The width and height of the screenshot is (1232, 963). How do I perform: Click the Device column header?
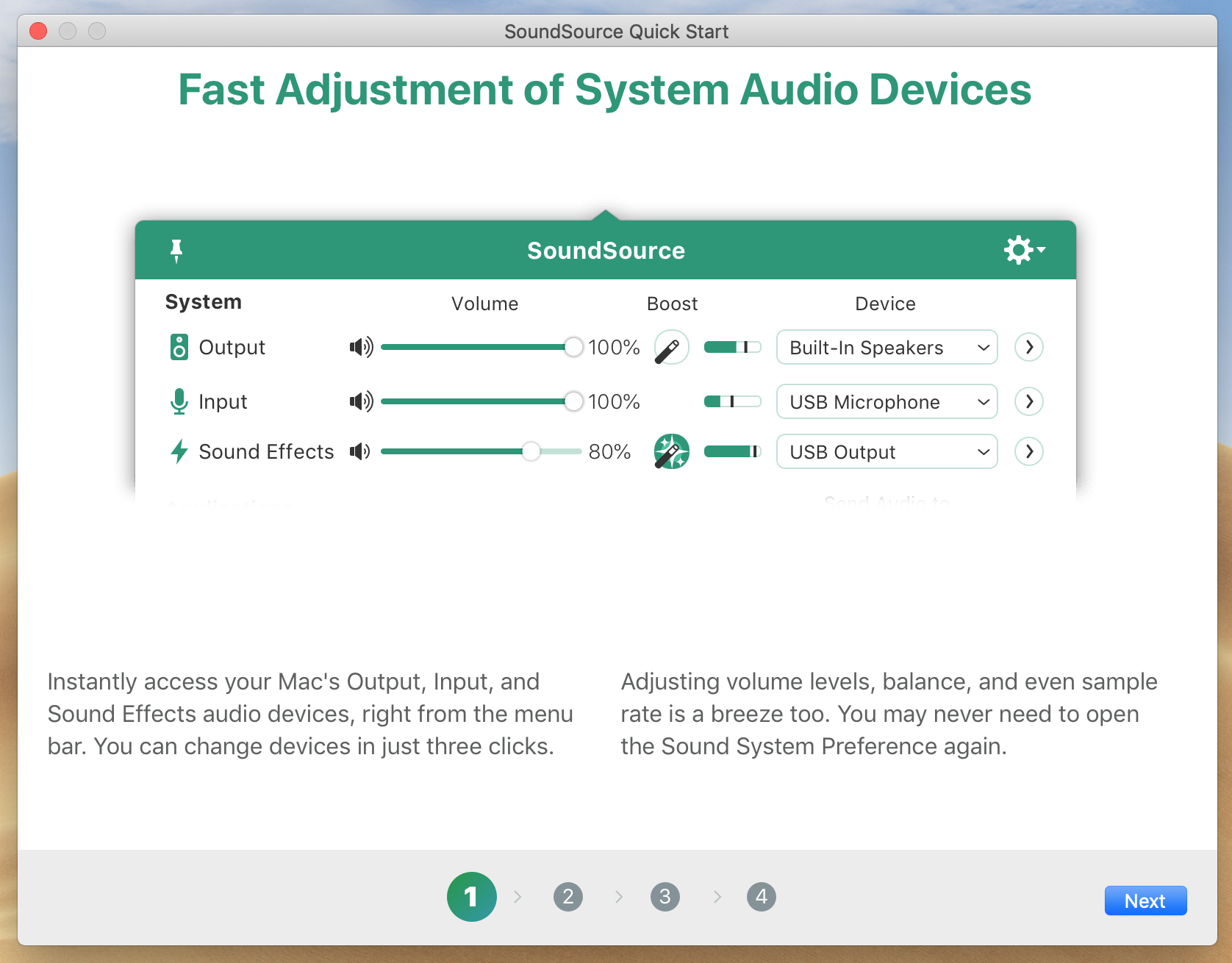click(x=885, y=304)
